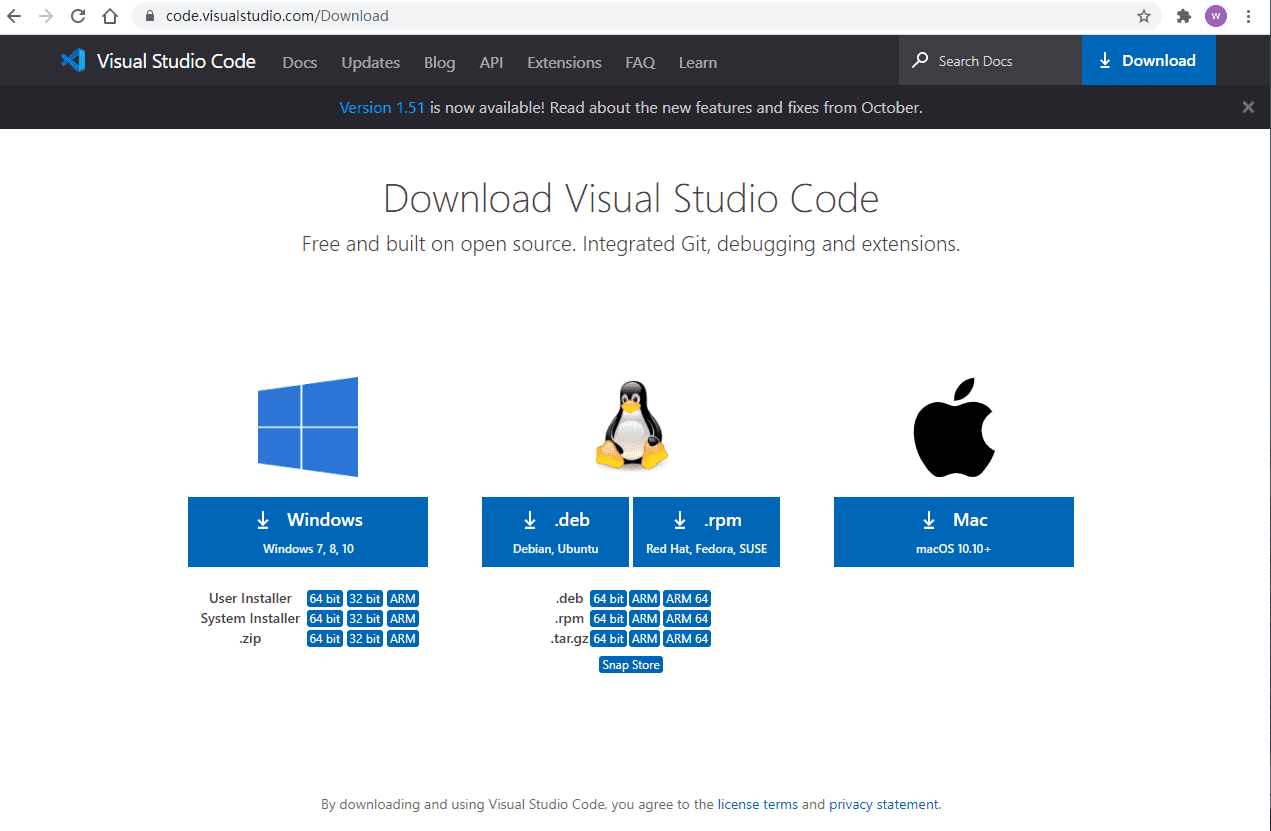This screenshot has width=1271, height=831.
Task: Select Linux .tar.gz ARM 64
Action: 687,639
